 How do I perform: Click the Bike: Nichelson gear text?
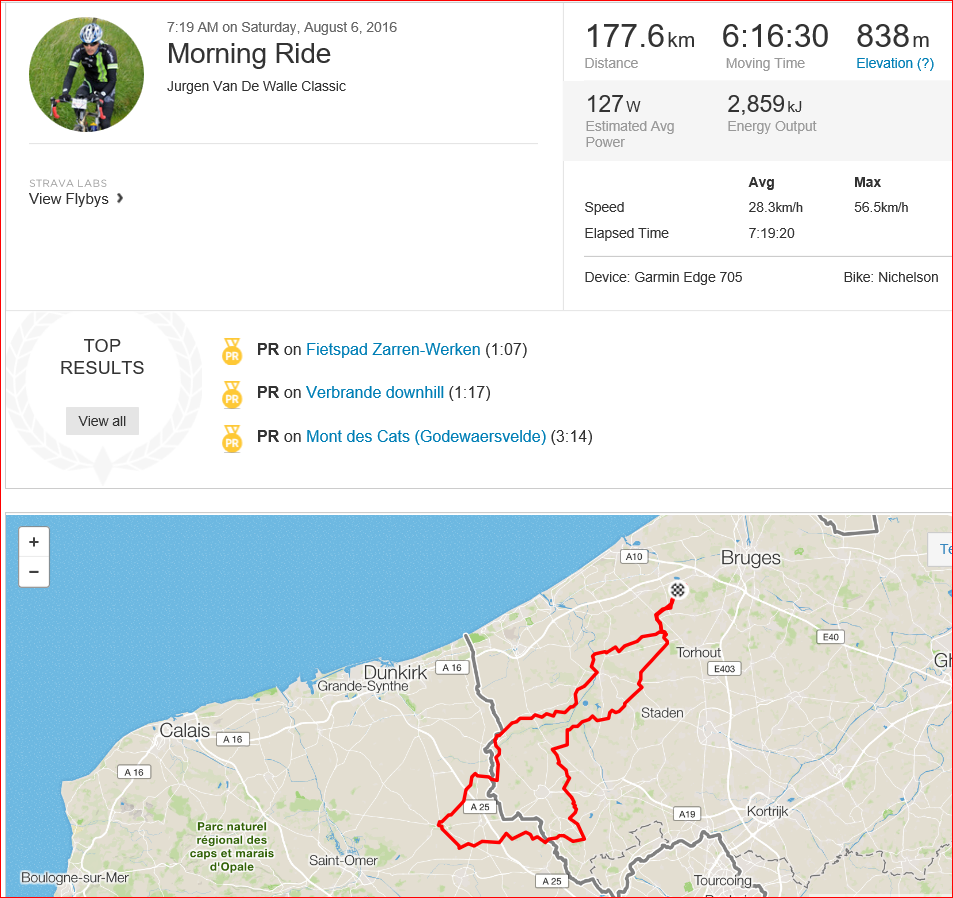(x=890, y=277)
